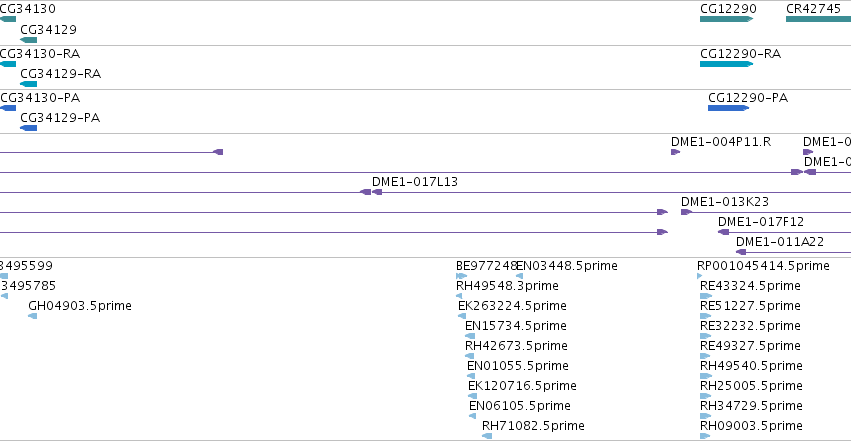This screenshot has height=441, width=851.
Task: Open the EN03448.5prime EST label
Action: coord(567,266)
